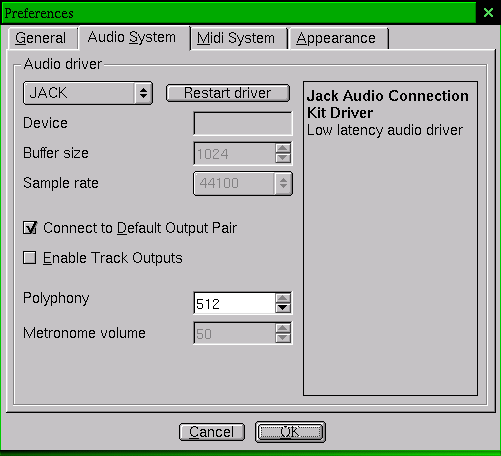Click Buffer size up arrow
The image size is (501, 456).
click(x=283, y=148)
